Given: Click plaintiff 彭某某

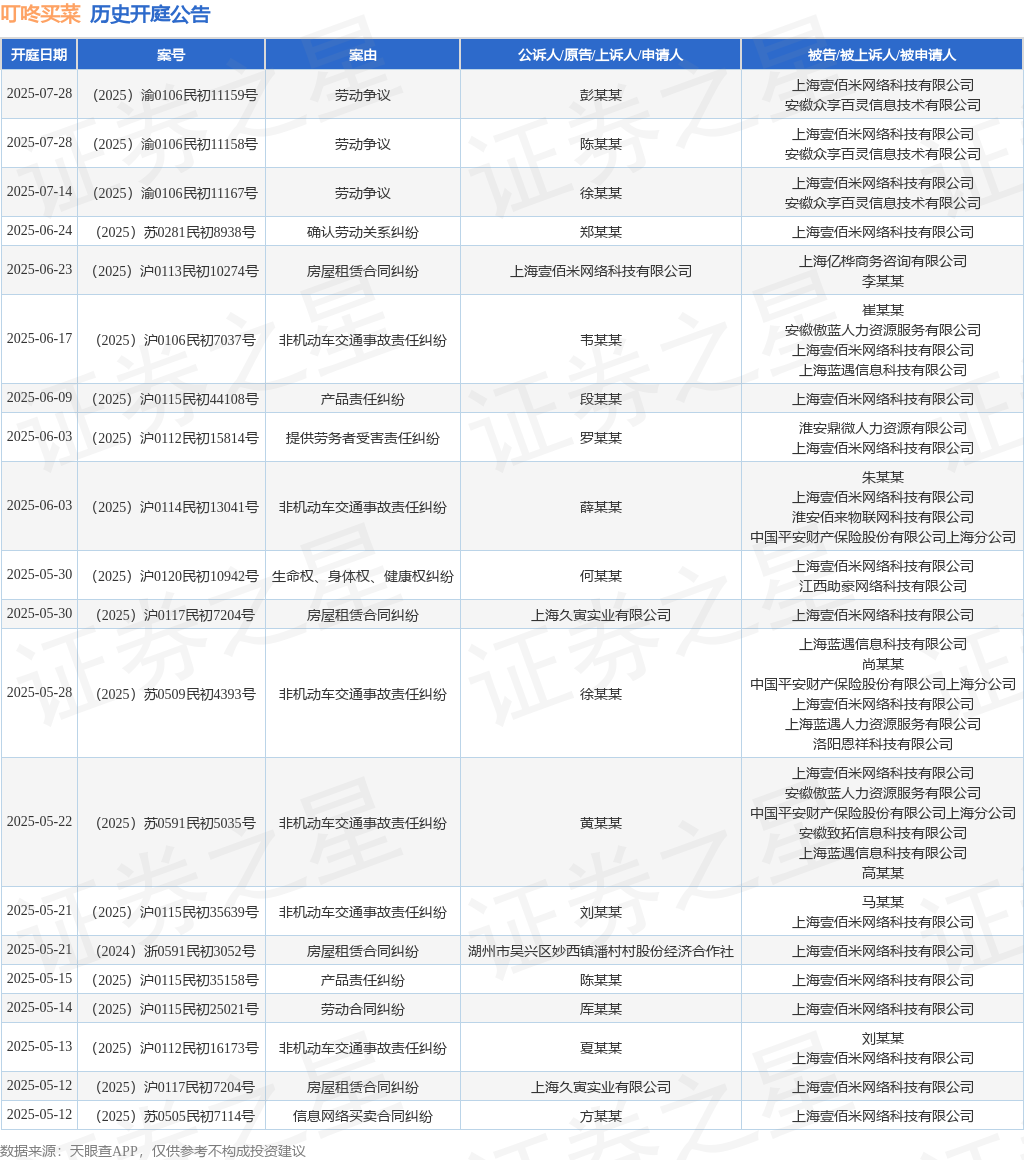Looking at the screenshot, I should [x=600, y=95].
